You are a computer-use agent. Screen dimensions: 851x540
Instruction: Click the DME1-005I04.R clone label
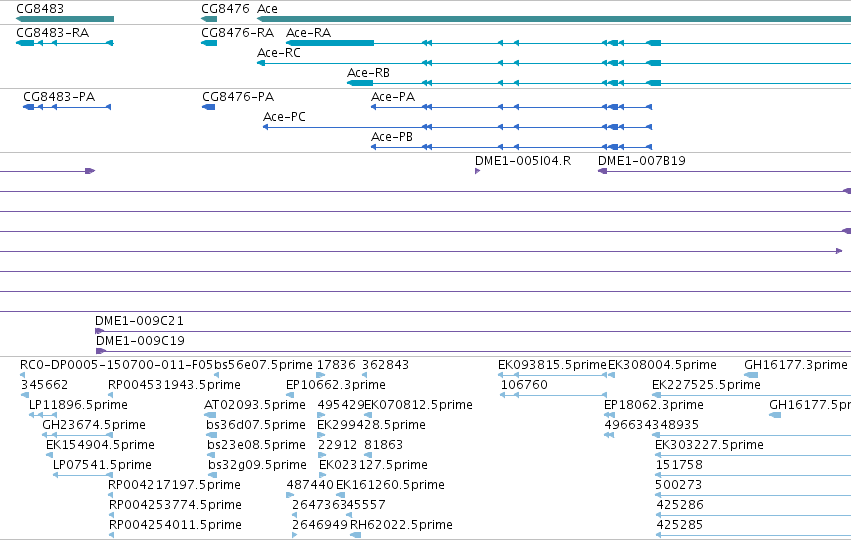click(523, 161)
